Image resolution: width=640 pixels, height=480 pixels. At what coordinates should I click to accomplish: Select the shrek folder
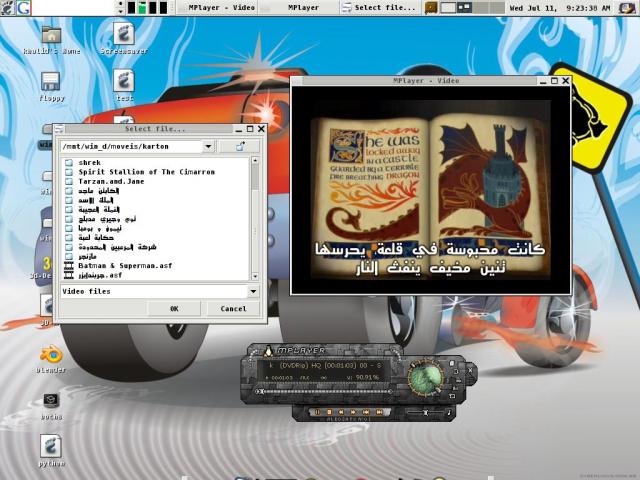tap(90, 162)
